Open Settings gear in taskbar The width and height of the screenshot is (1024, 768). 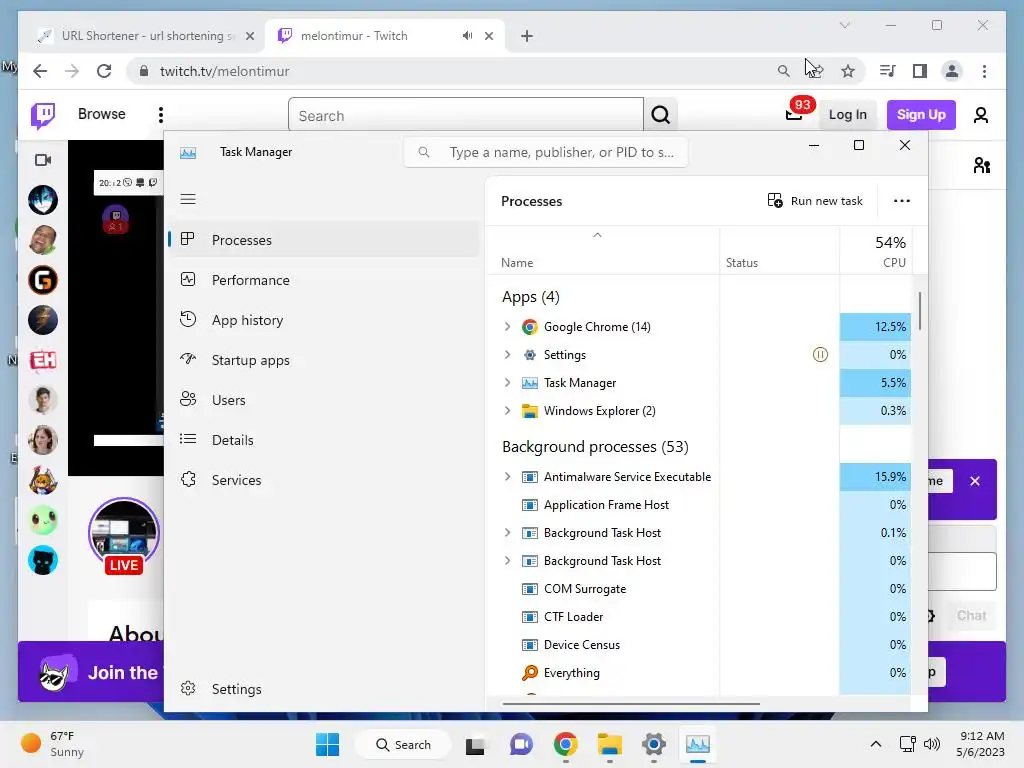653,744
